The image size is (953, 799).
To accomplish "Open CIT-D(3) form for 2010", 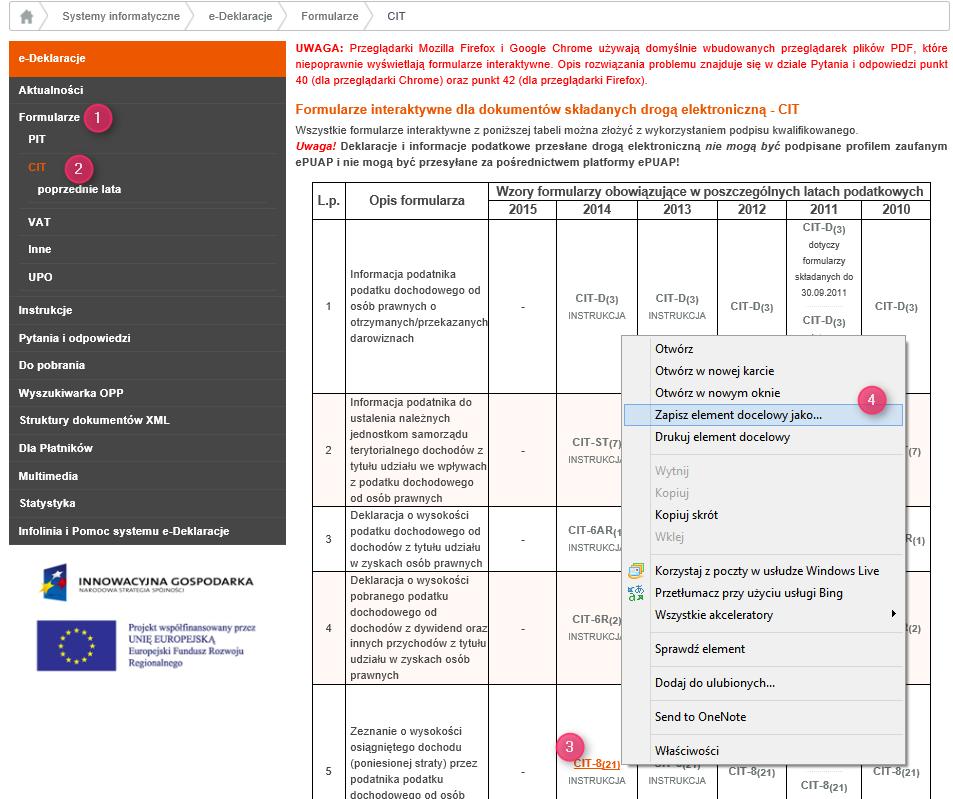I will click(x=896, y=307).
